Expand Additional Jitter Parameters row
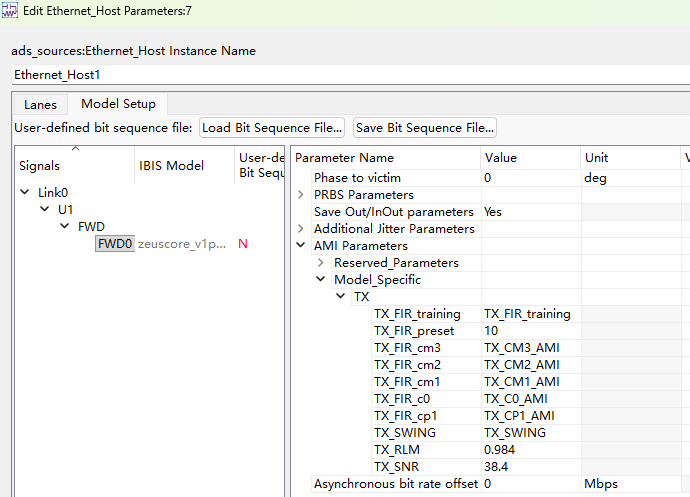The height and width of the screenshot is (497, 690). coord(301,228)
